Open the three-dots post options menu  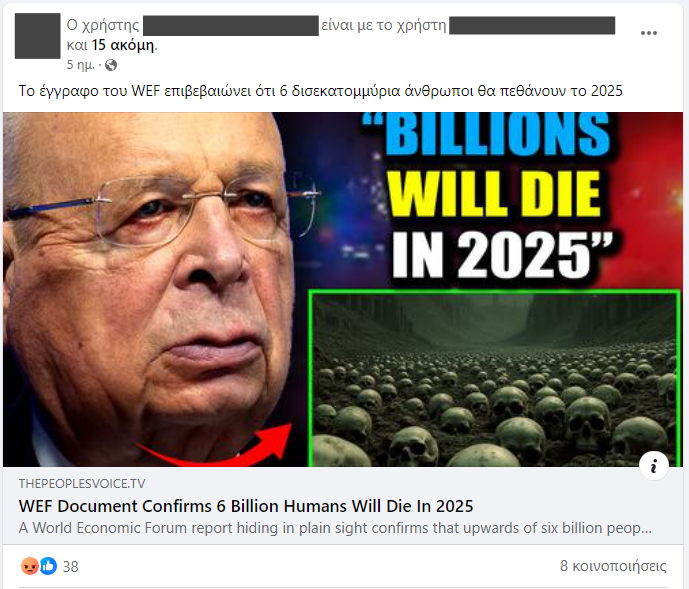click(x=649, y=33)
